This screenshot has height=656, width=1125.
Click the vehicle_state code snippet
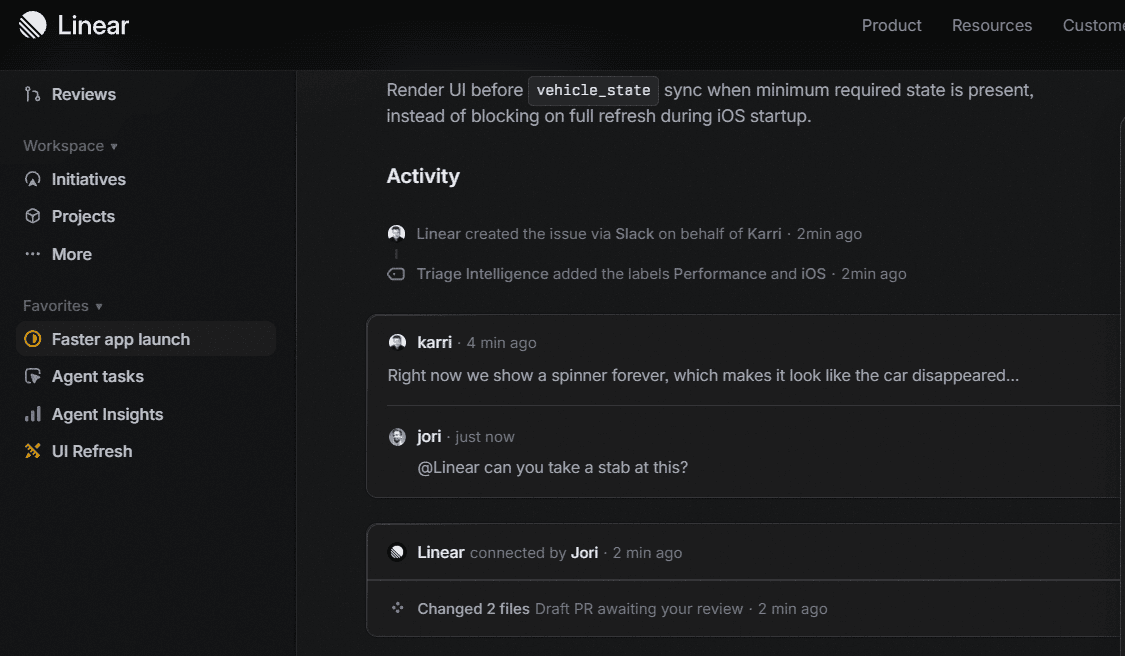tap(593, 90)
